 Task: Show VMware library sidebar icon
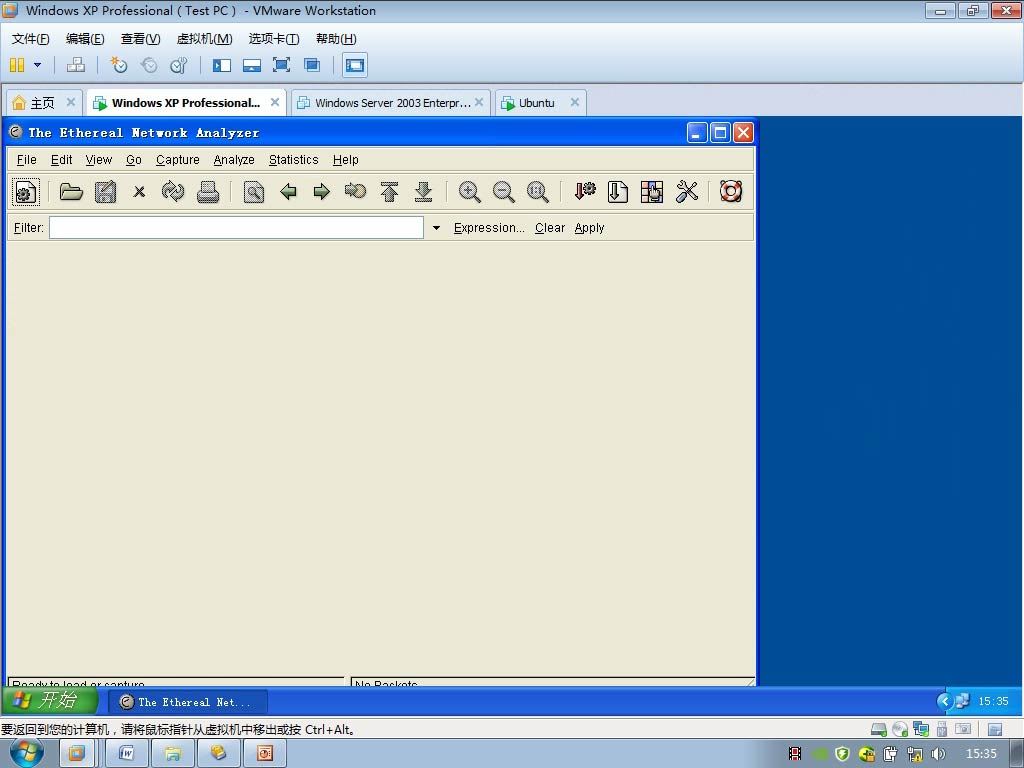(x=222, y=65)
